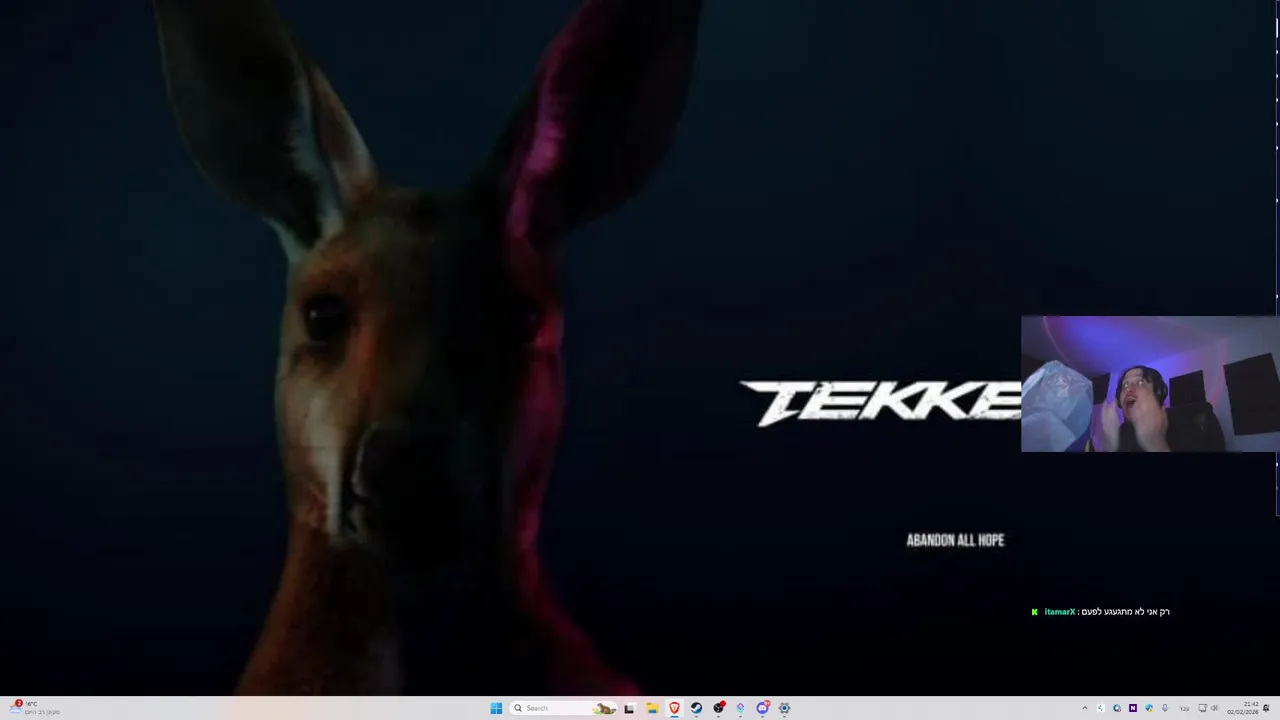Screen dimensions: 1280x720
Task: Open File Explorer from the taskbar
Action: point(652,708)
